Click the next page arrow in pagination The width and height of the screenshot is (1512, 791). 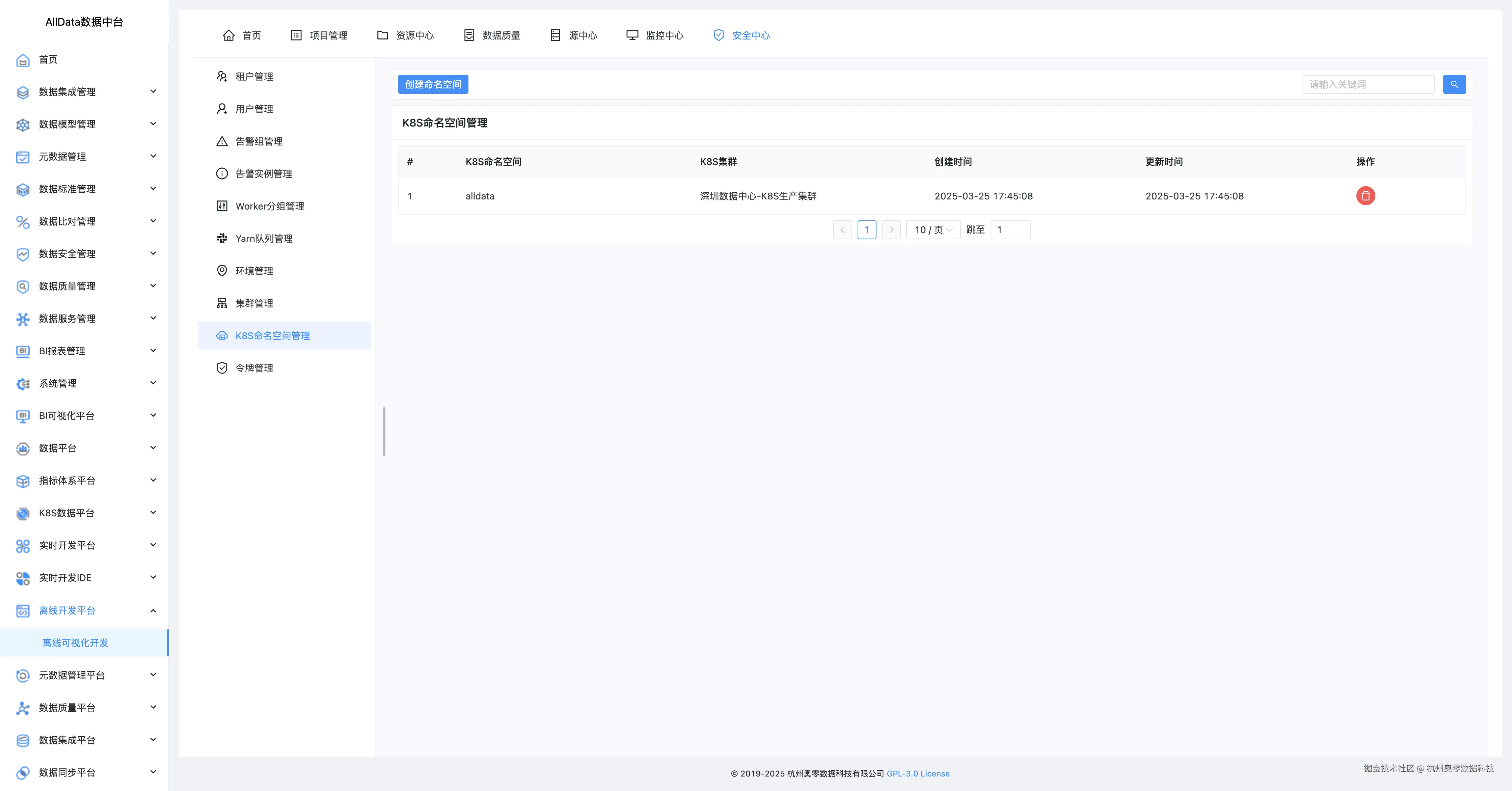[891, 230]
